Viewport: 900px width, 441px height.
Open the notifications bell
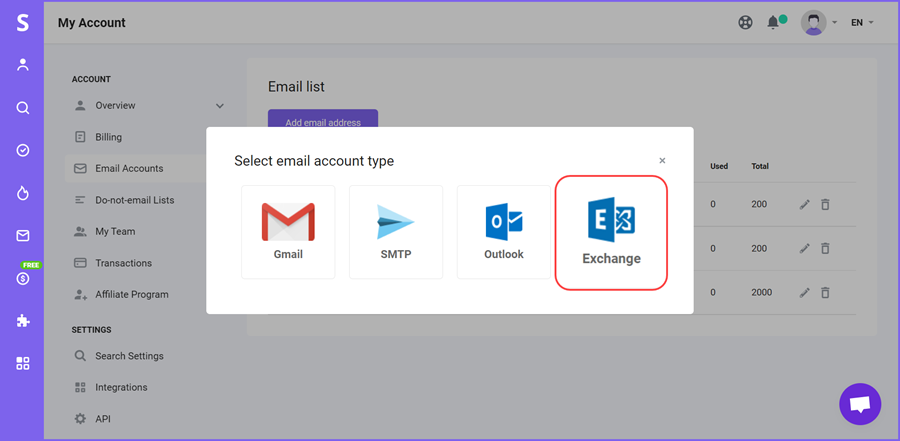click(773, 23)
